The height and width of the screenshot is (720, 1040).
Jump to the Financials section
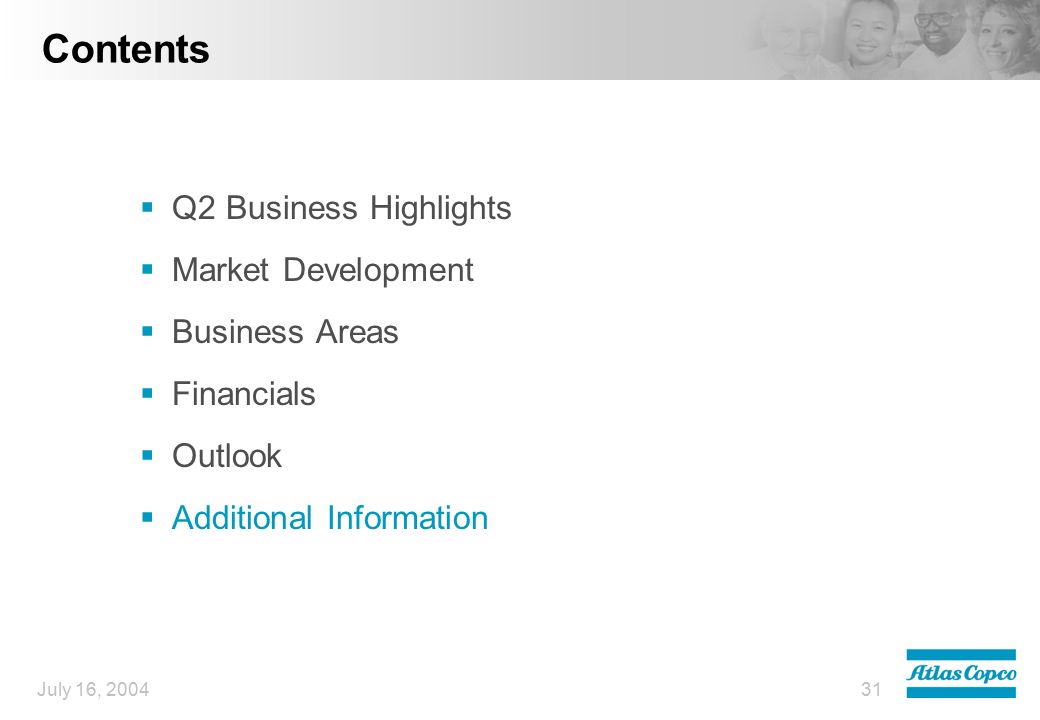point(243,394)
